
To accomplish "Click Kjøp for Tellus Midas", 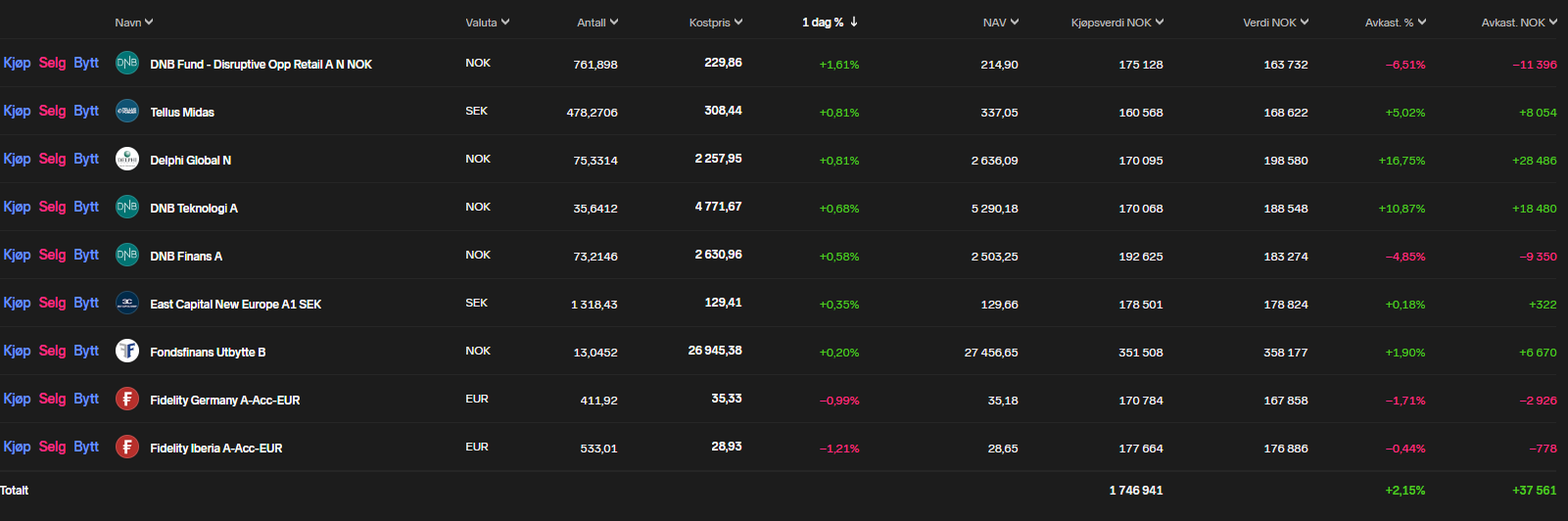I will 17,111.
